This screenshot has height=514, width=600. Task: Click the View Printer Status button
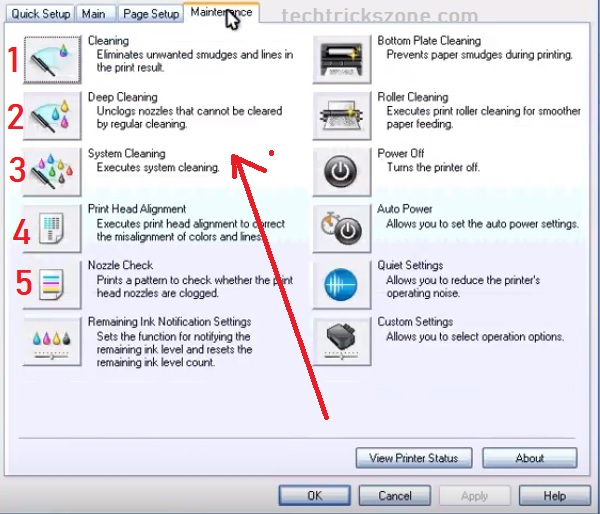pyautogui.click(x=413, y=458)
